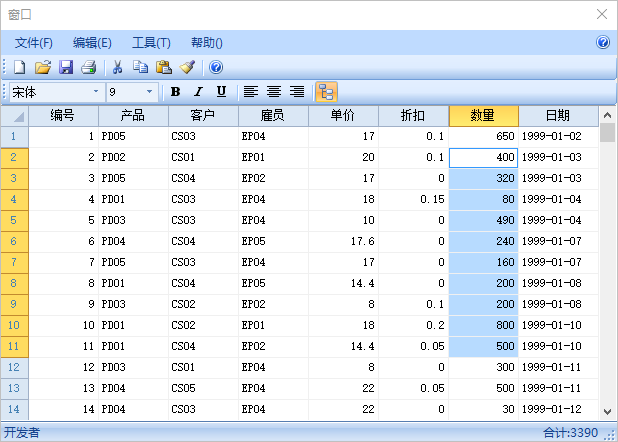Select the 编号 column header

[63, 116]
